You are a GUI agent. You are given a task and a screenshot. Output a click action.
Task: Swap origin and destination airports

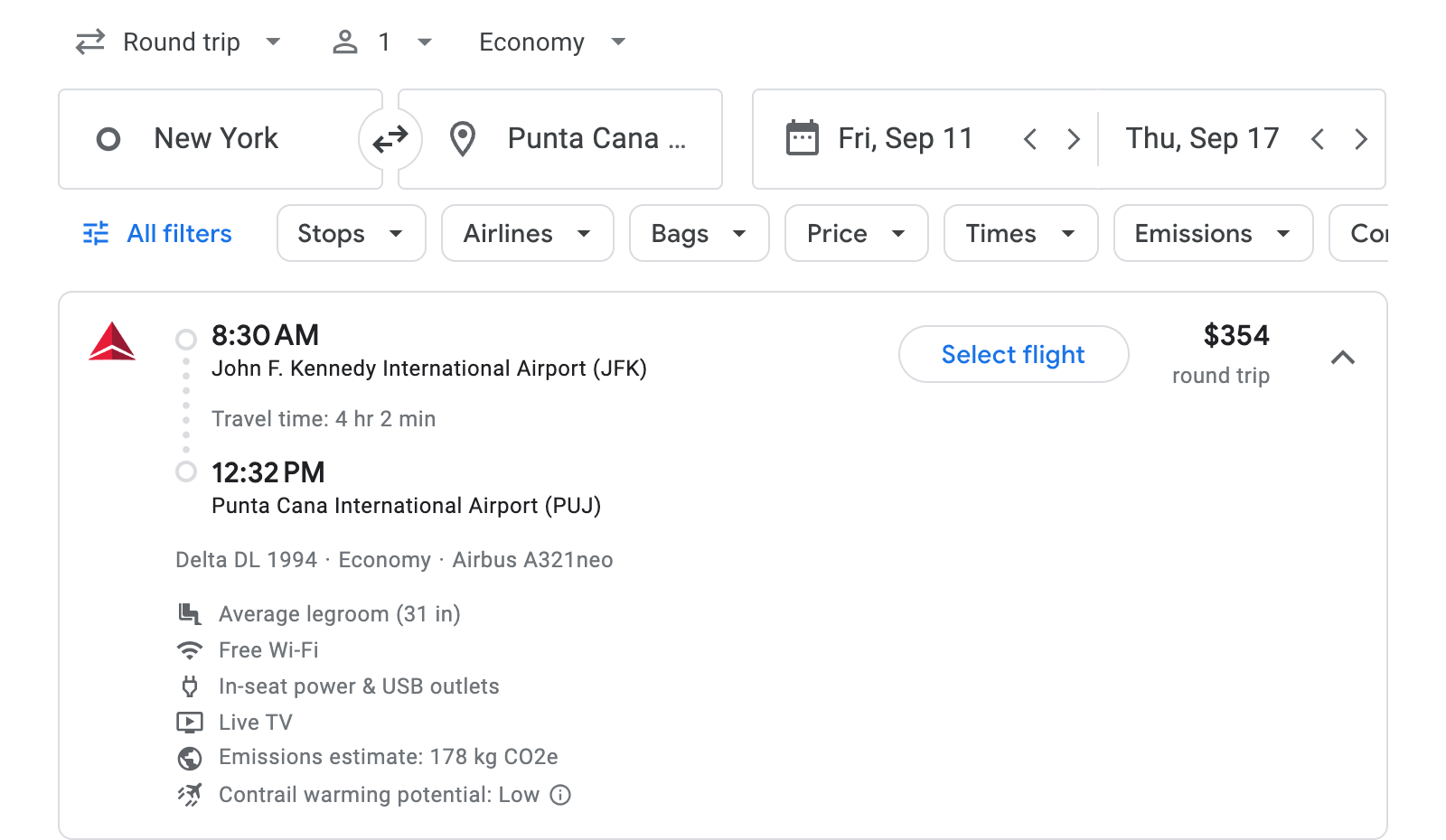[x=390, y=138]
